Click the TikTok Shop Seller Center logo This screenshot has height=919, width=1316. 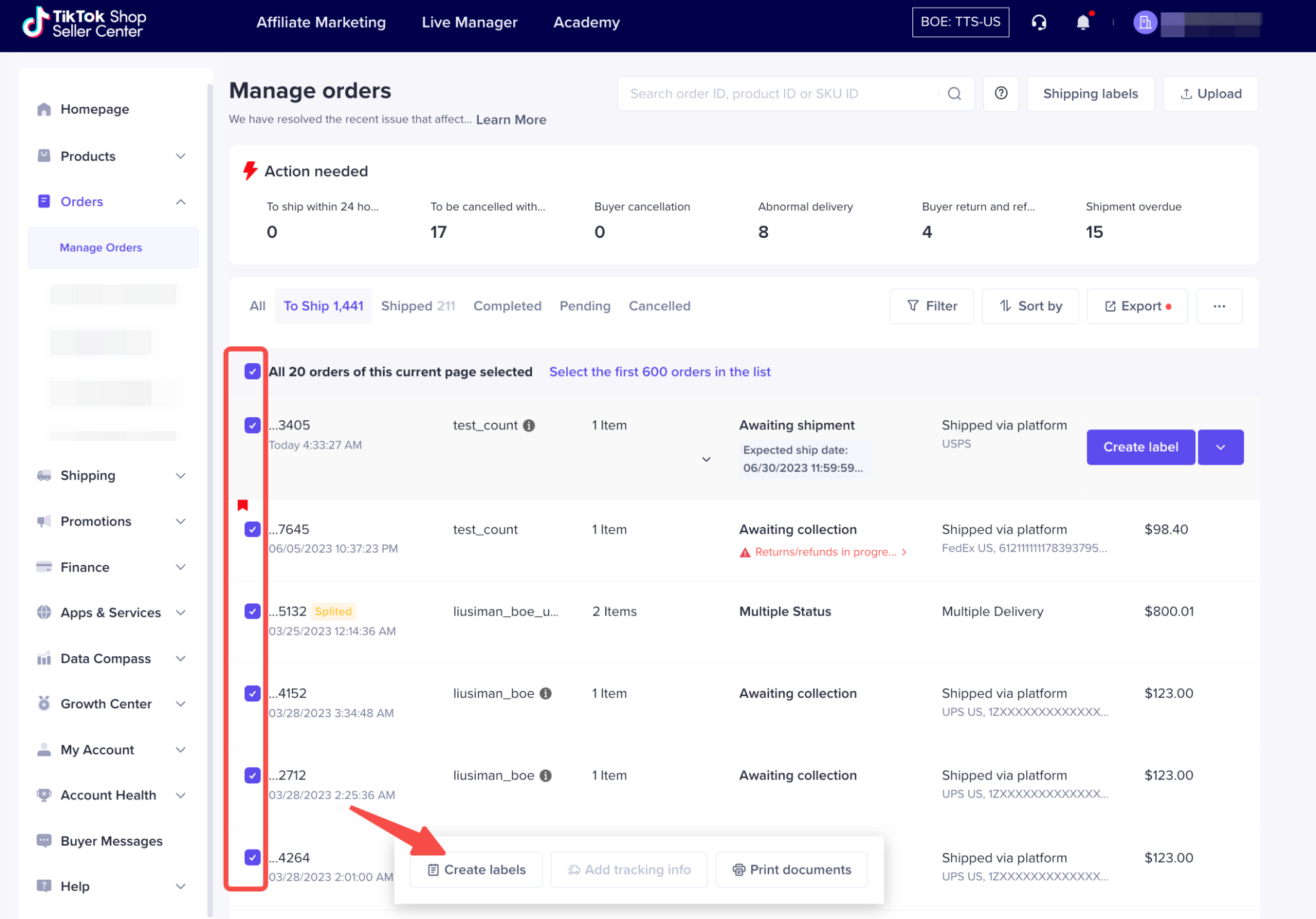84,23
